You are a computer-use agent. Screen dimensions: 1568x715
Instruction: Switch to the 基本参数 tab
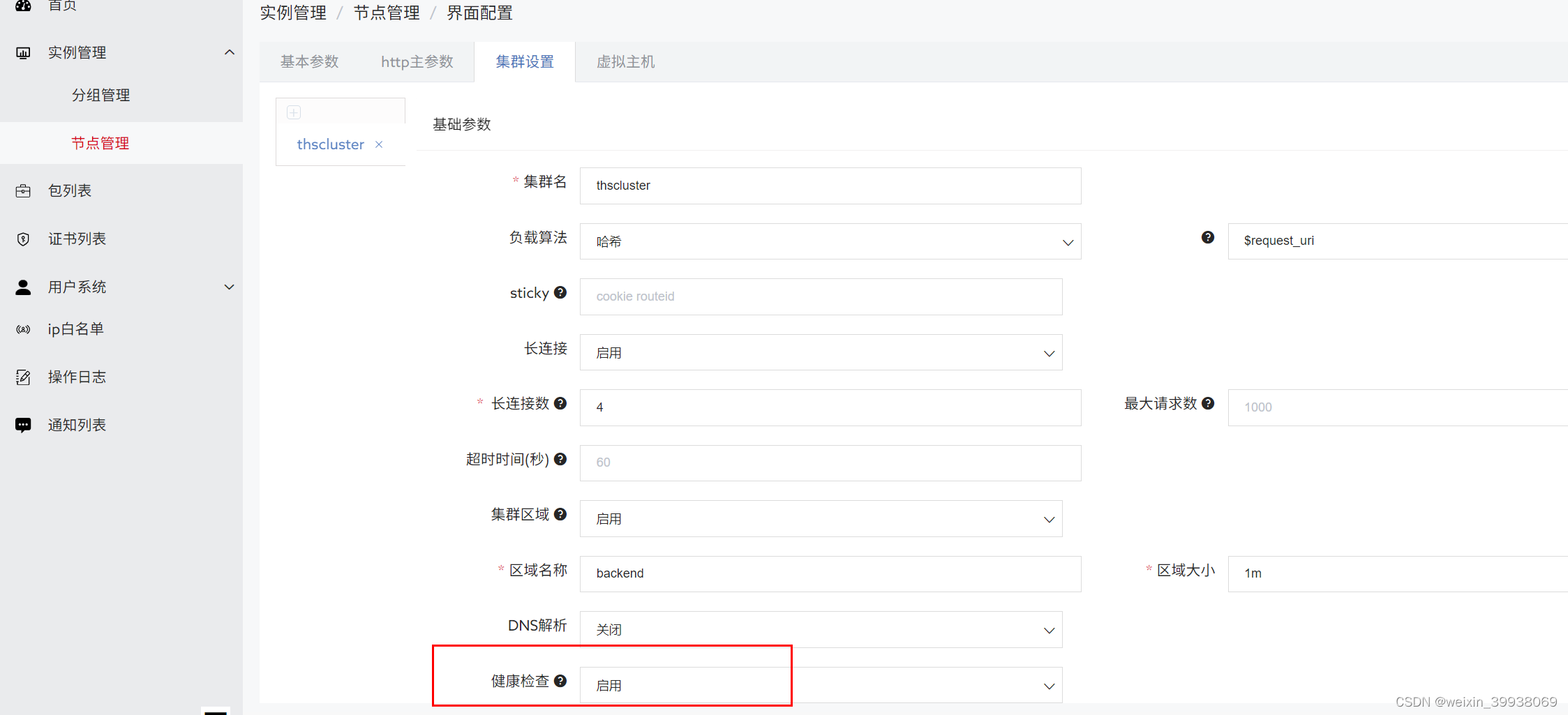310,62
